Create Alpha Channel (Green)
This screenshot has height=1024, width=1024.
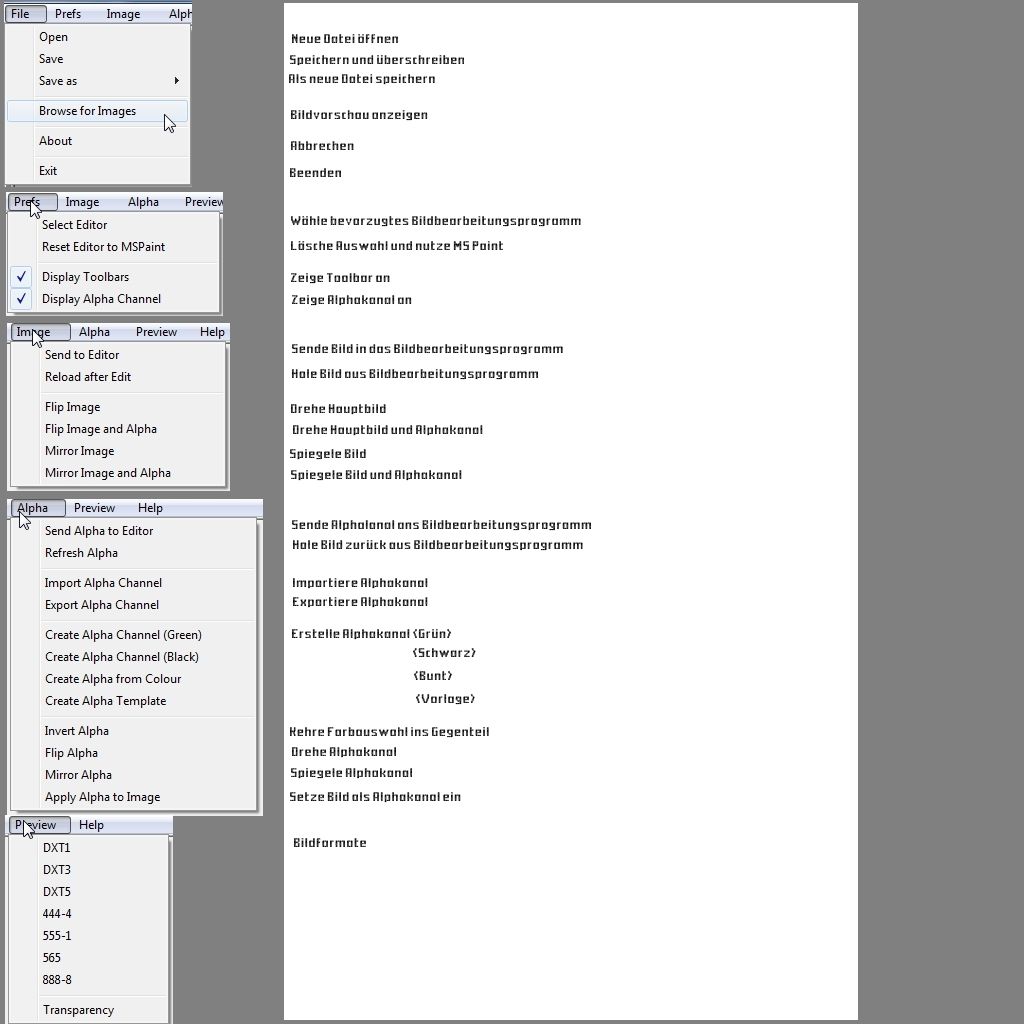tap(123, 635)
